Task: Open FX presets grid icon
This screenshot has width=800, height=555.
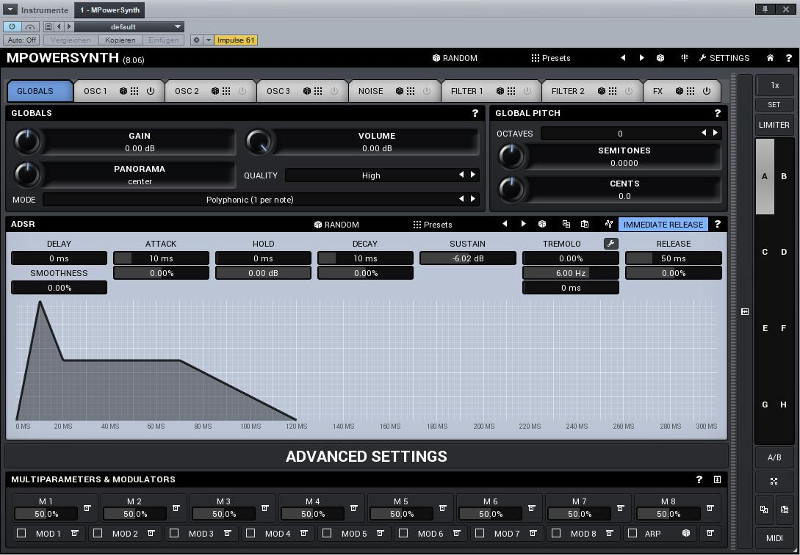Action: (x=690, y=91)
